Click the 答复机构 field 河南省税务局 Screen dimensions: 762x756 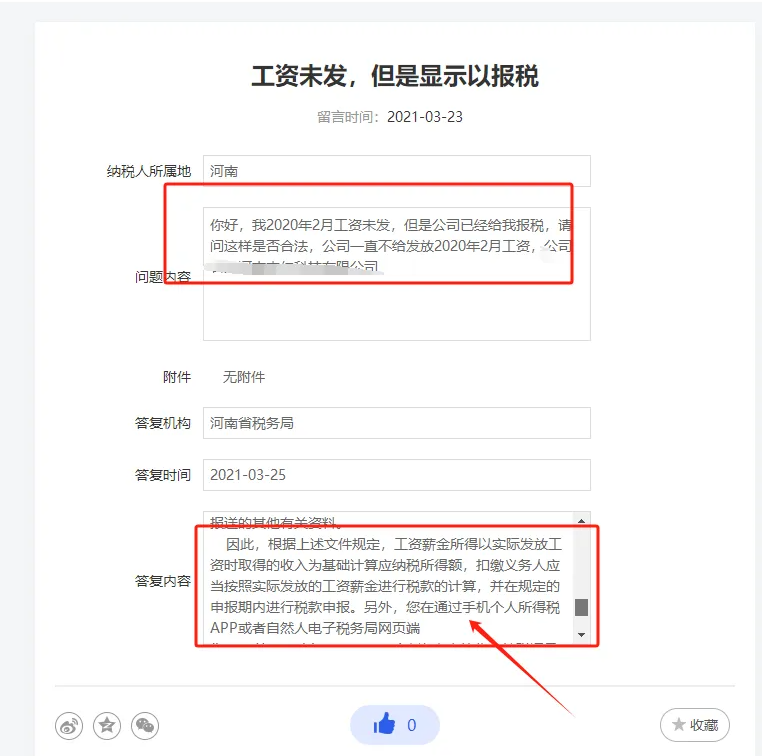(397, 423)
